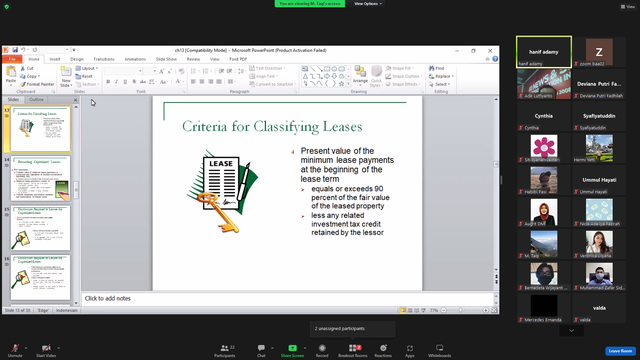Show more participants with the down chevron
The width and height of the screenshot is (640, 360).
[x=571, y=331]
